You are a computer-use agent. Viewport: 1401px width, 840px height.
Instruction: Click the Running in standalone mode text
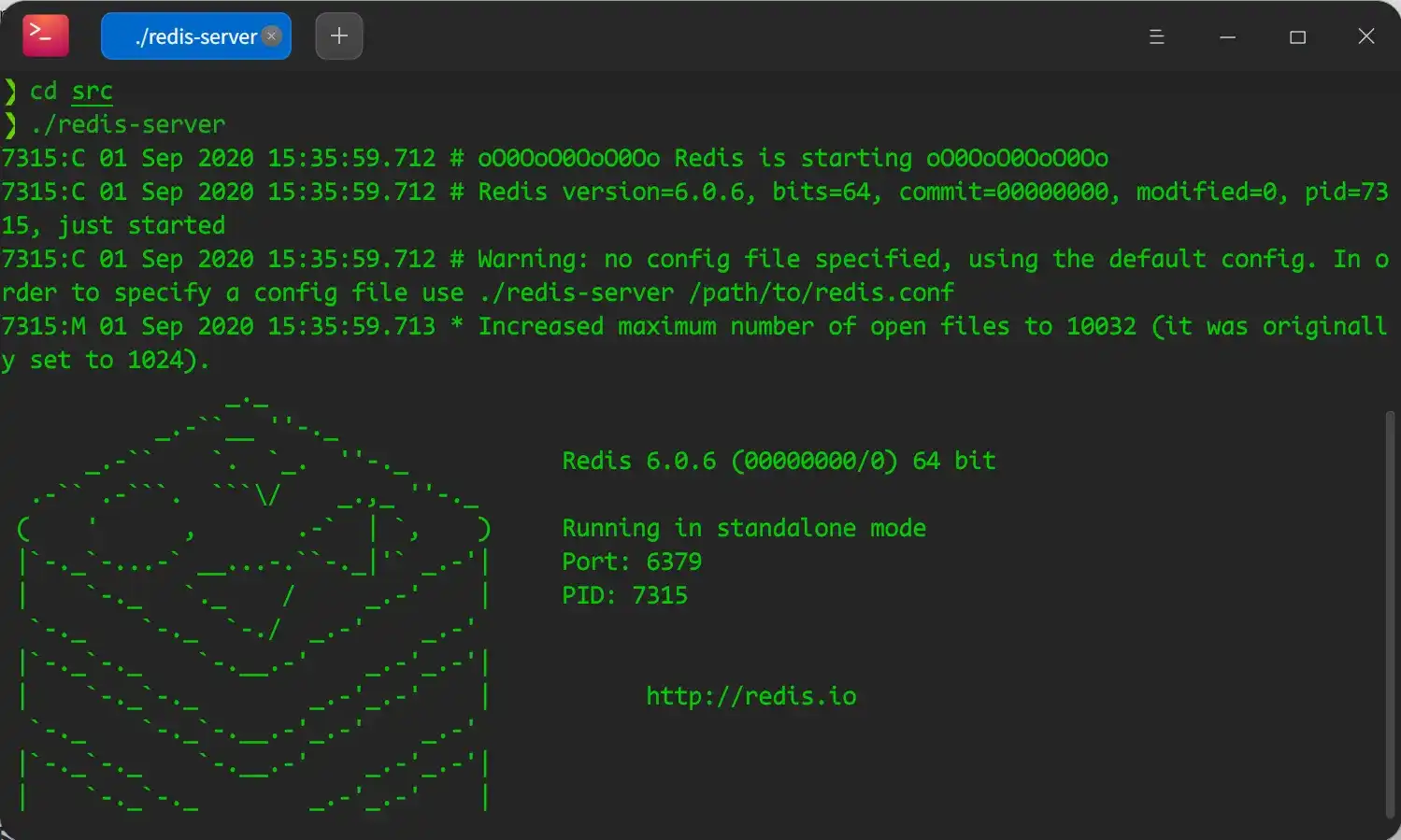[743, 528]
